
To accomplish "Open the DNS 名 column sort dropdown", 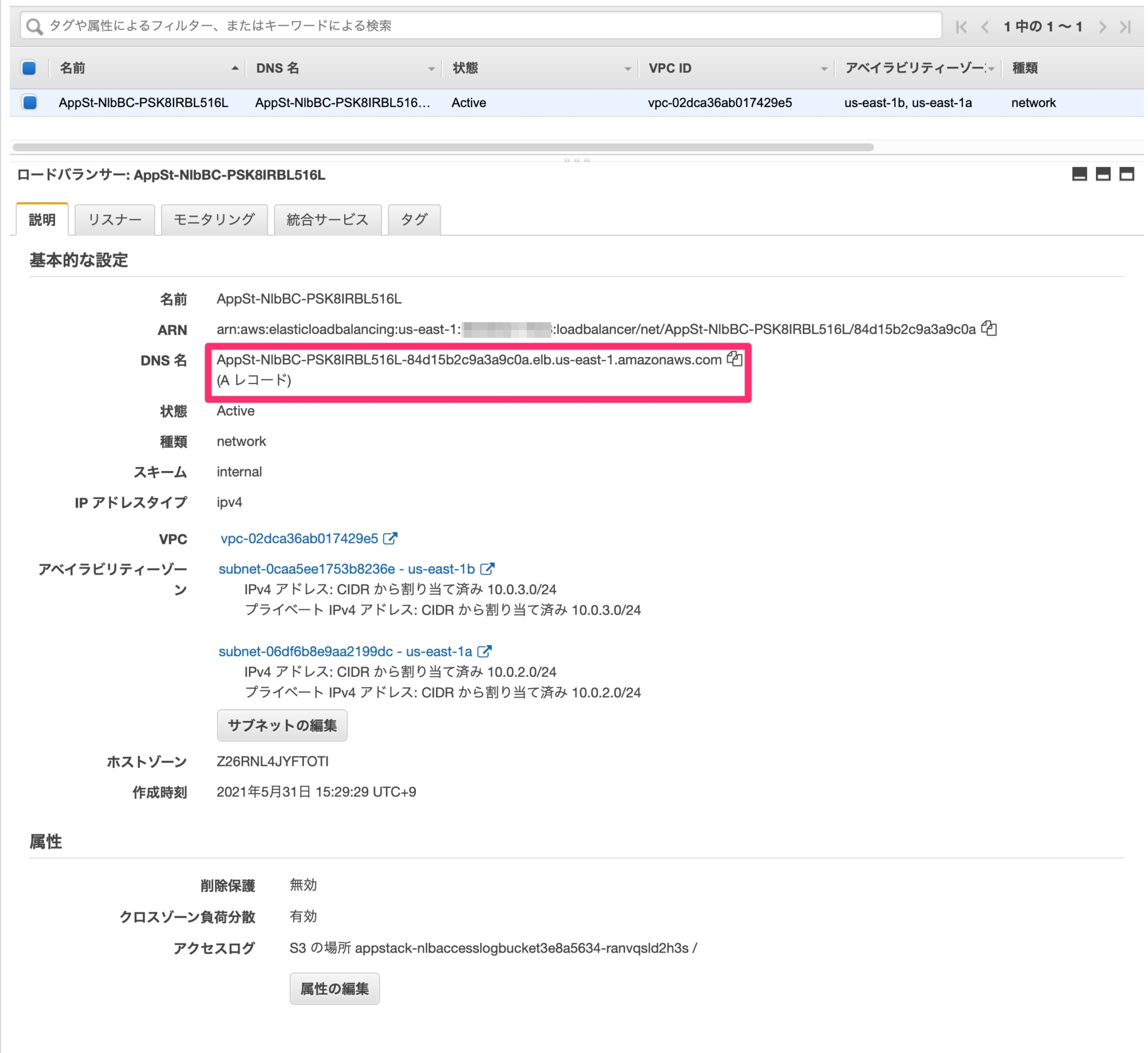I will pos(431,68).
